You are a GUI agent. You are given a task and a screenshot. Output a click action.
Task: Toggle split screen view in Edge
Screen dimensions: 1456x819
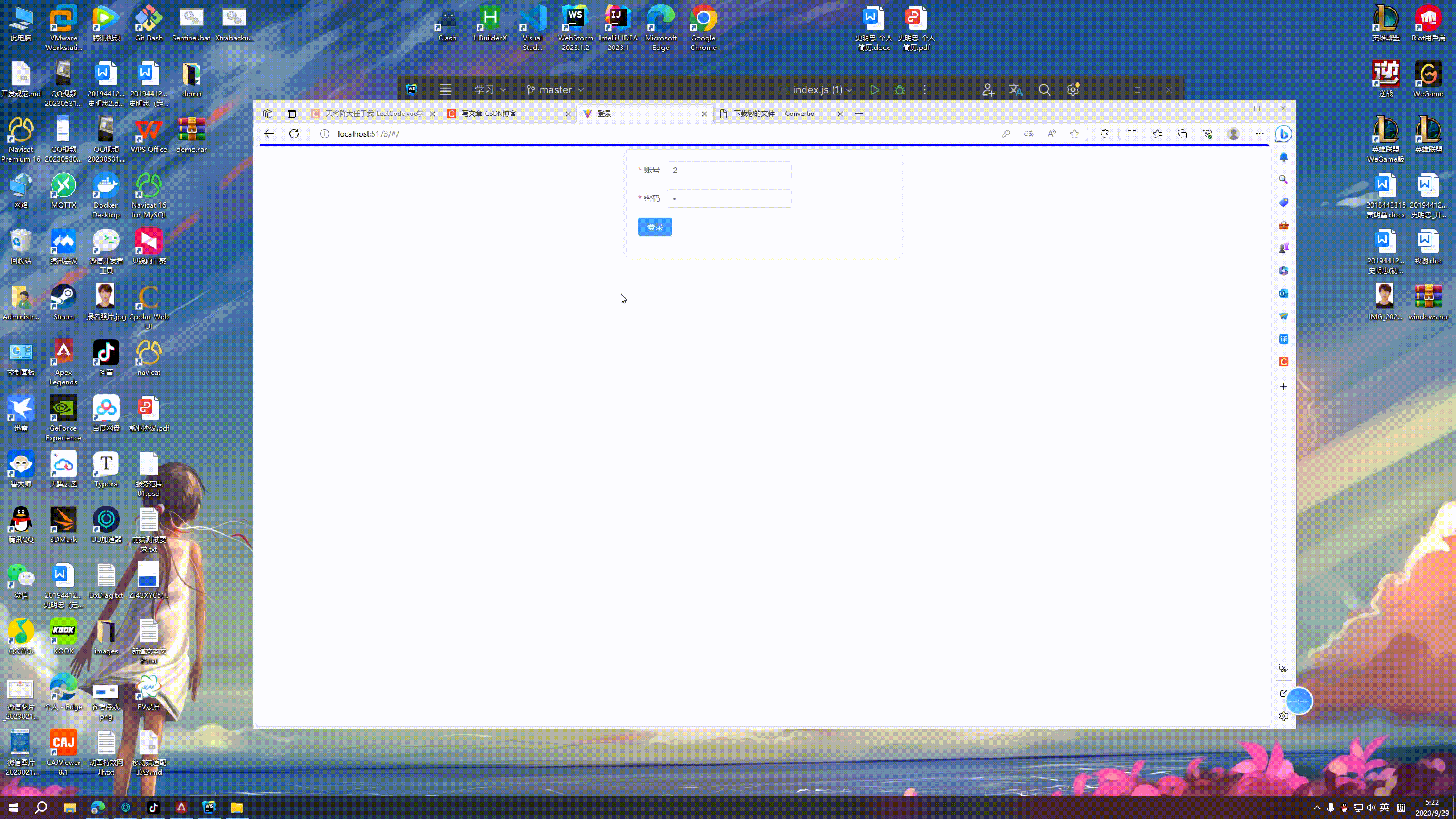[x=1132, y=134]
